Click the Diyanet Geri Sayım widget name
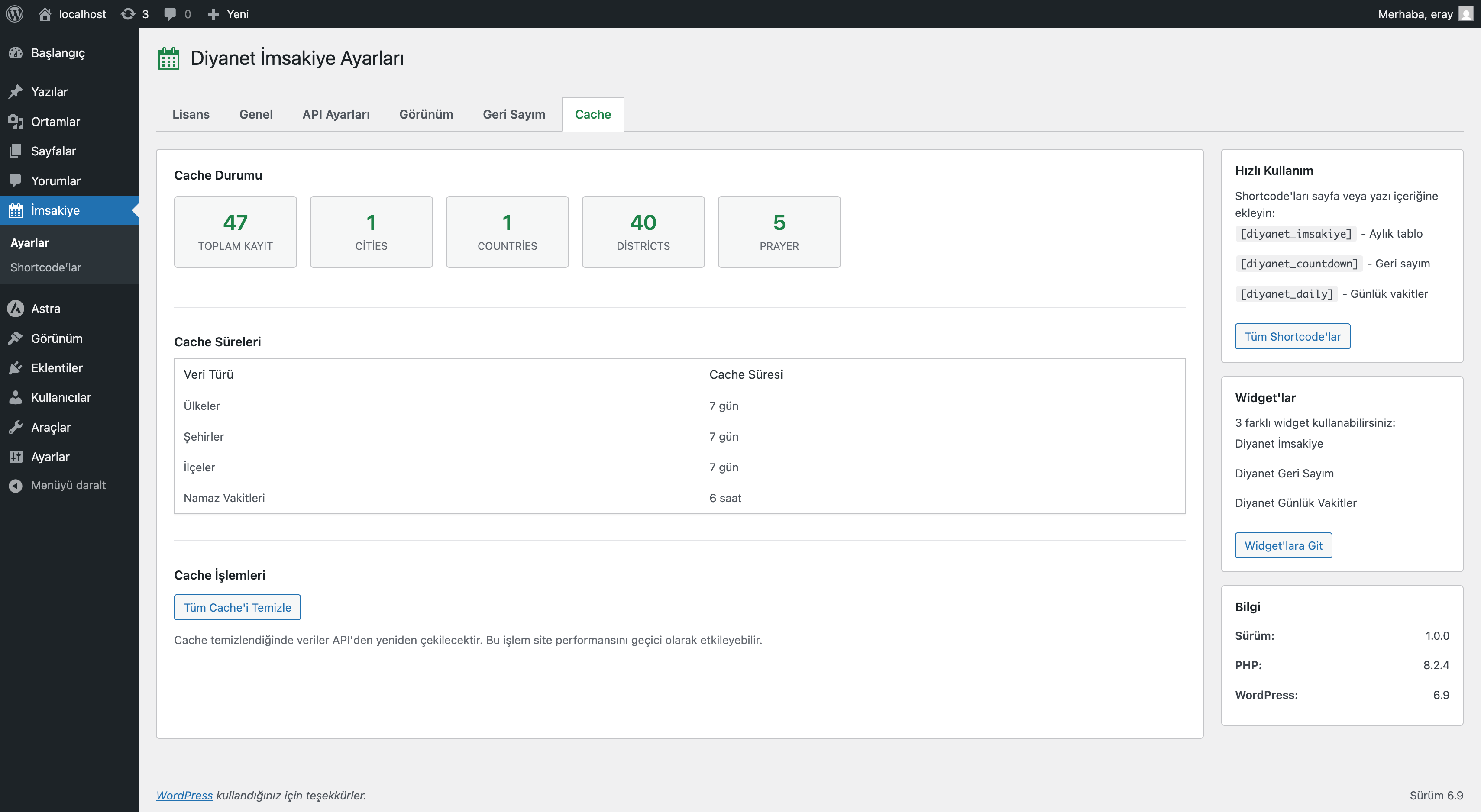 (1284, 474)
